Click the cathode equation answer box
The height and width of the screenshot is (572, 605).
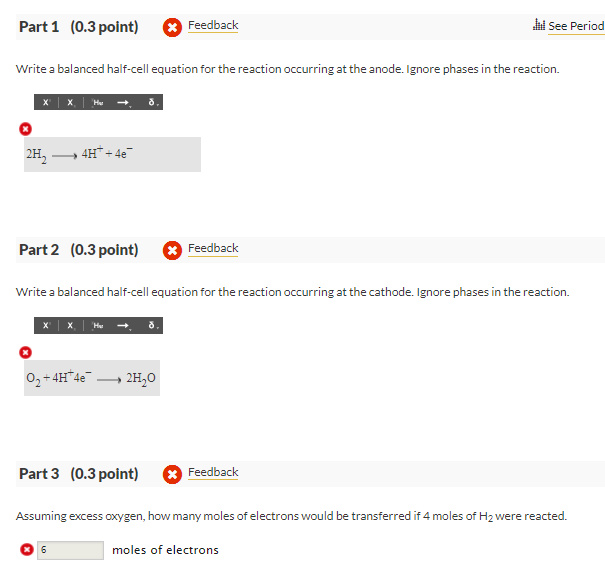point(112,379)
